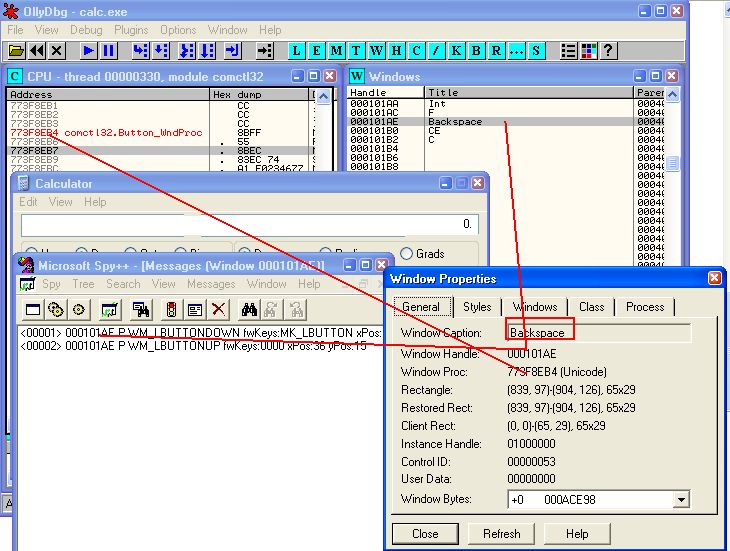This screenshot has width=730, height=551.
Task: Open Spy++ Threads view single gear icon
Action: 79,309
